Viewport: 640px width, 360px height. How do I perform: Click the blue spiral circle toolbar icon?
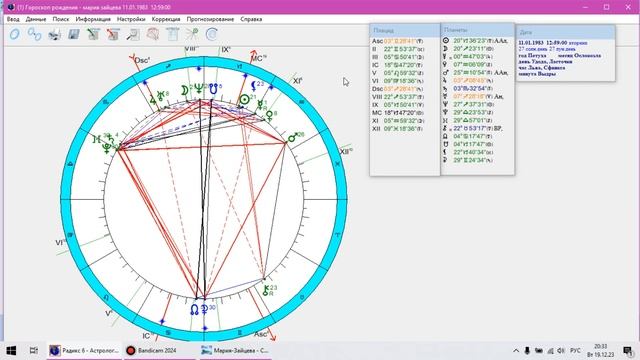click(x=211, y=34)
